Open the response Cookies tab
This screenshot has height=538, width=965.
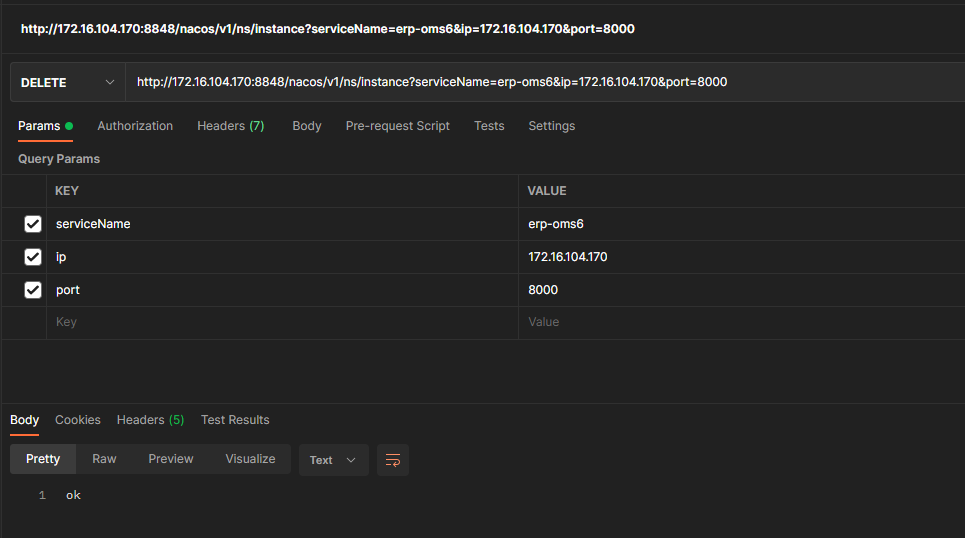[78, 420]
